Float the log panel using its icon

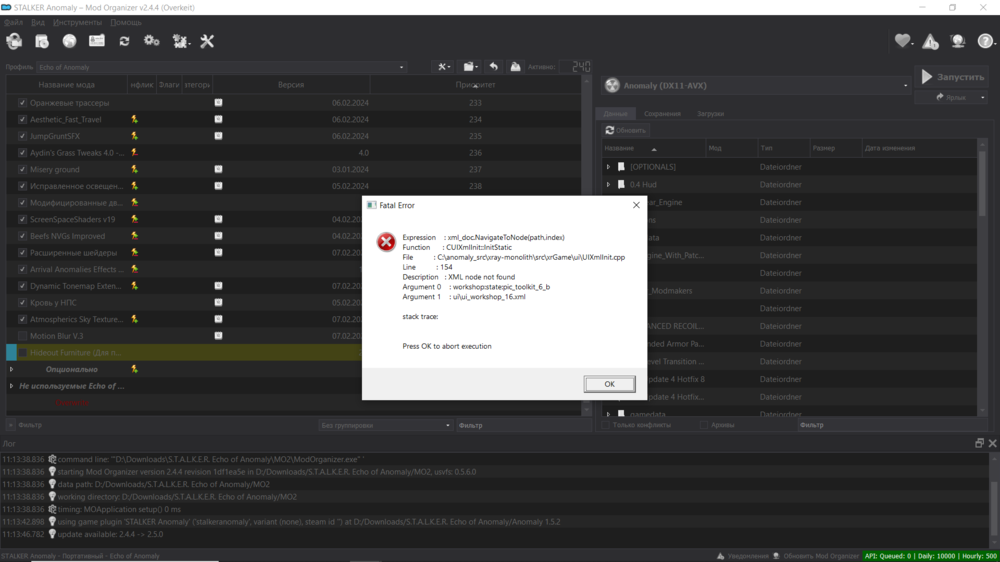(x=980, y=443)
